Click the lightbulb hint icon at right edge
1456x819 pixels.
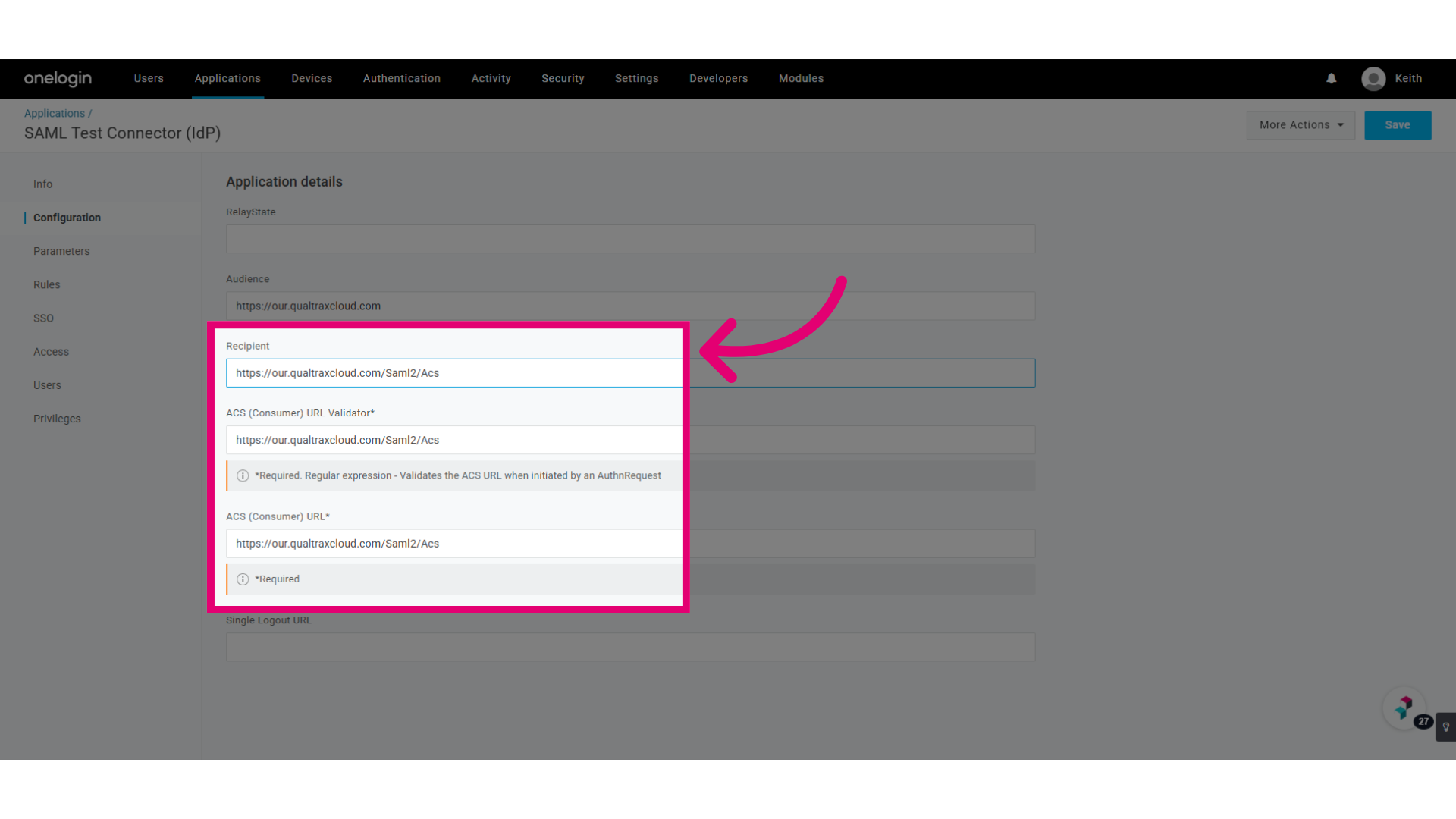click(x=1445, y=726)
